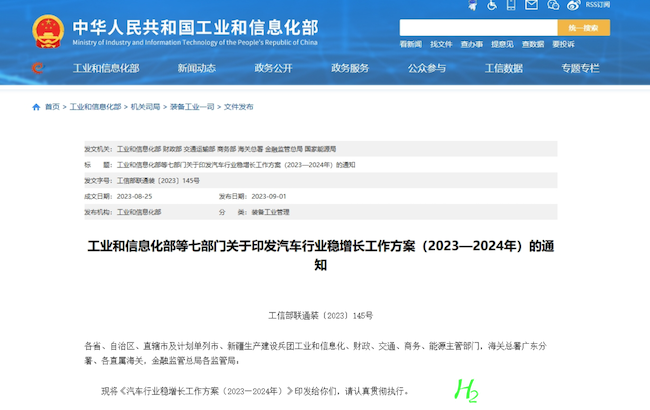Go to 文件发布 breadcrumb link
Viewport: 650px width, 410px height.
pos(238,107)
